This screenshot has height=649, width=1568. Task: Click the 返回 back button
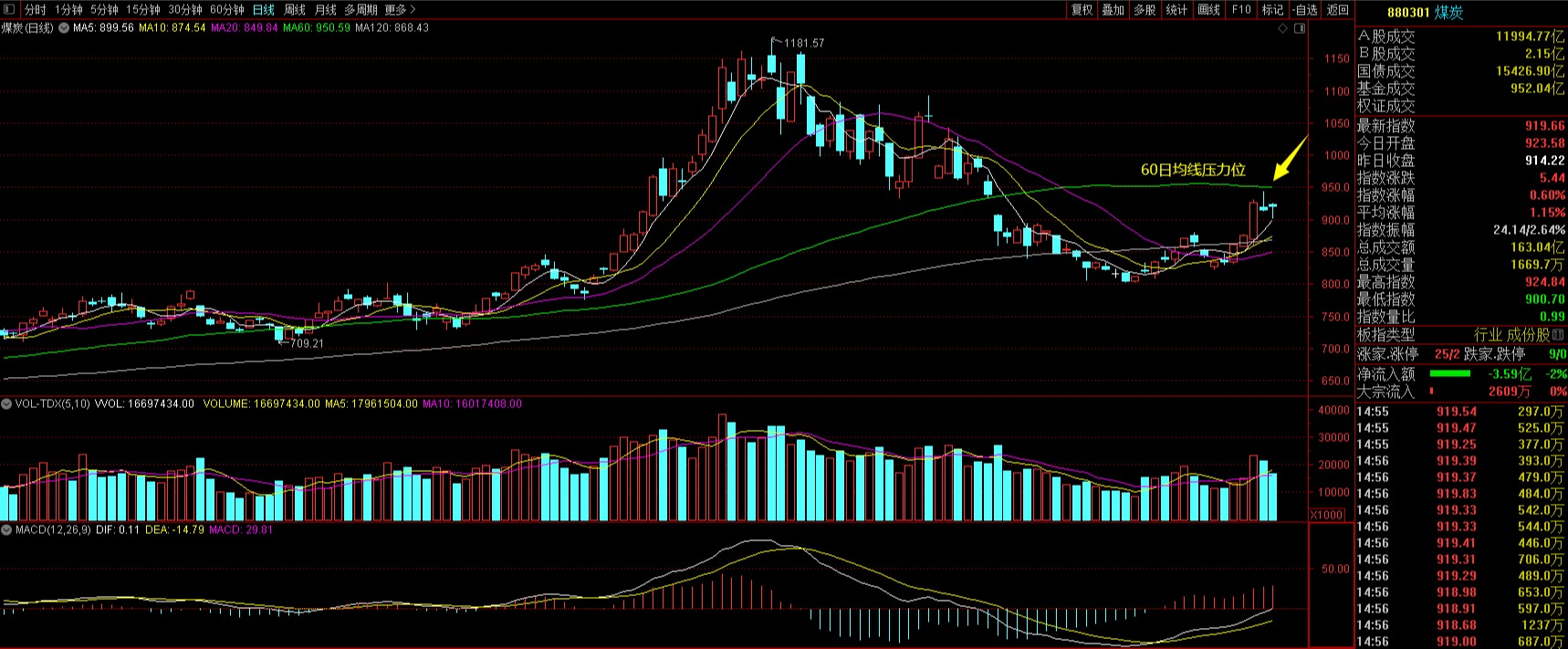[1338, 10]
